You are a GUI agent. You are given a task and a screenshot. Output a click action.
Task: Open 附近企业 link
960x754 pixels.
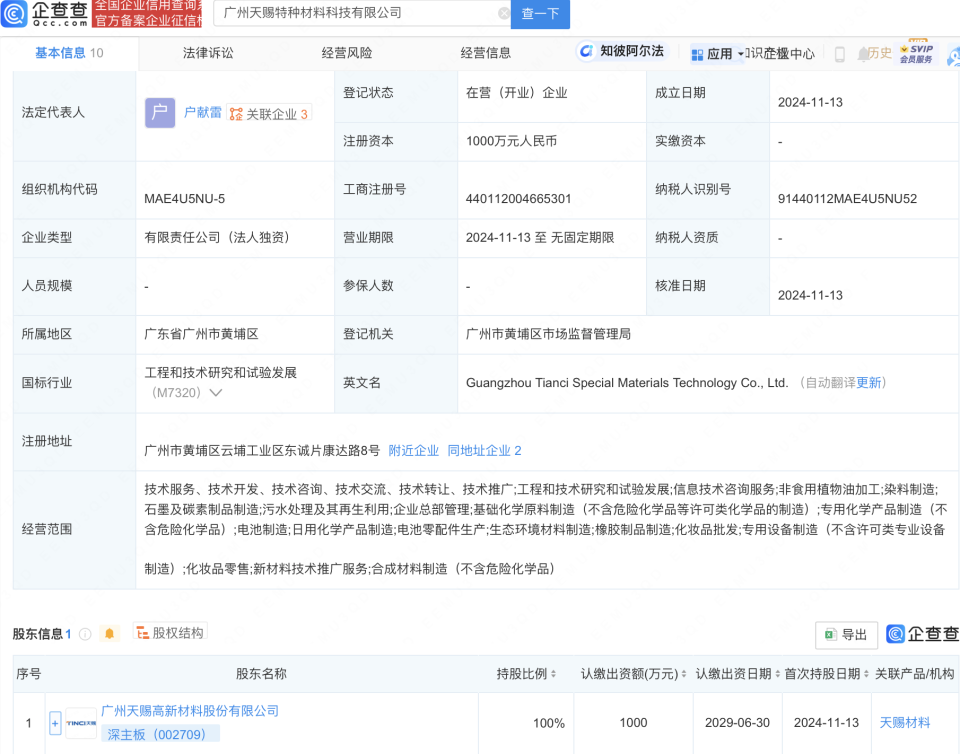[413, 451]
